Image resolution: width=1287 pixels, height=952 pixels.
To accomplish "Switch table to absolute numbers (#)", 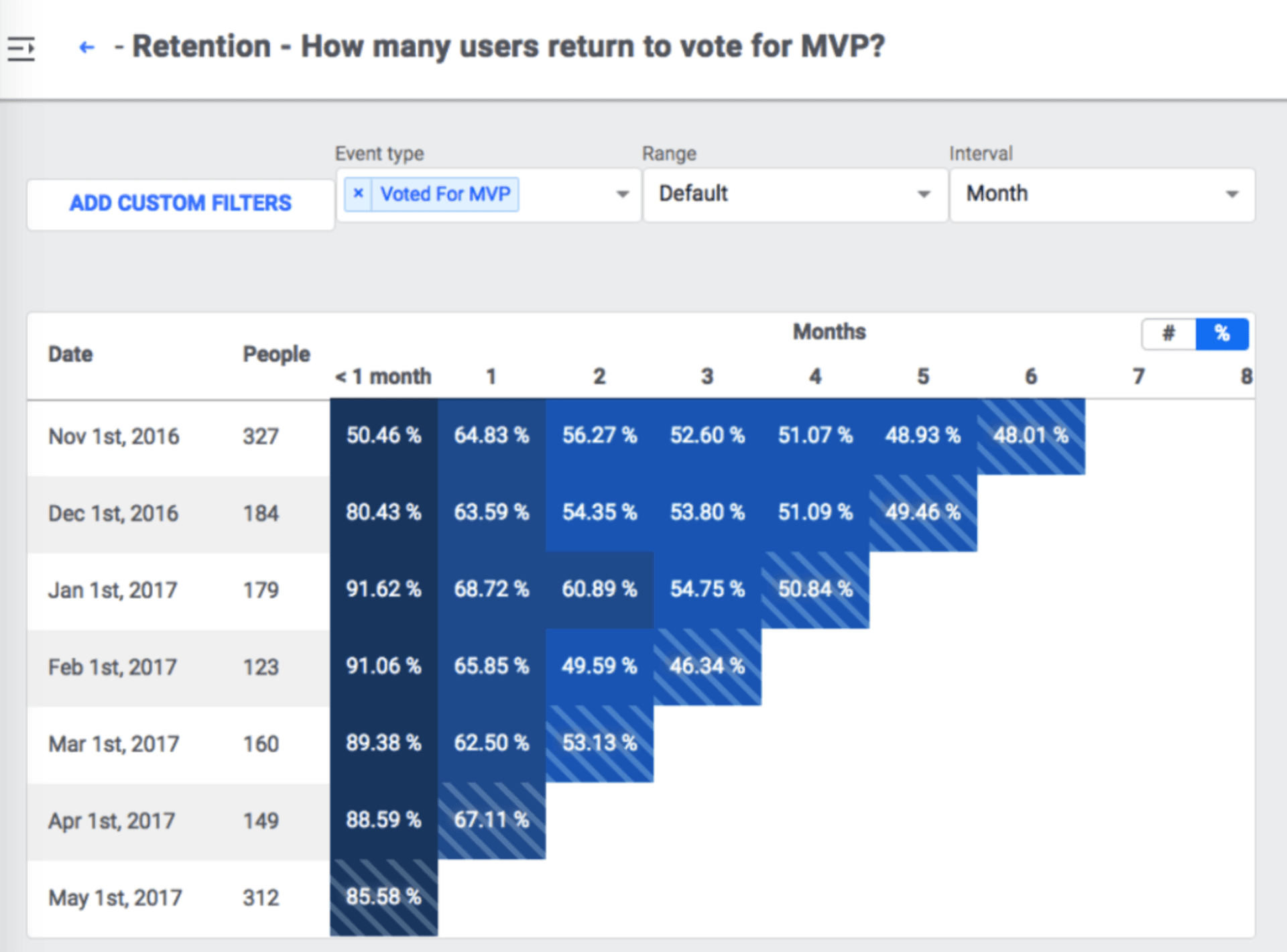I will (1168, 333).
